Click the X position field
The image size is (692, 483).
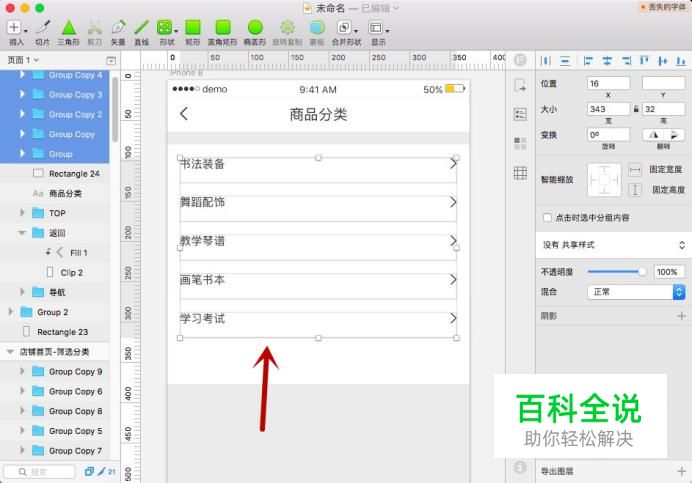click(x=608, y=83)
